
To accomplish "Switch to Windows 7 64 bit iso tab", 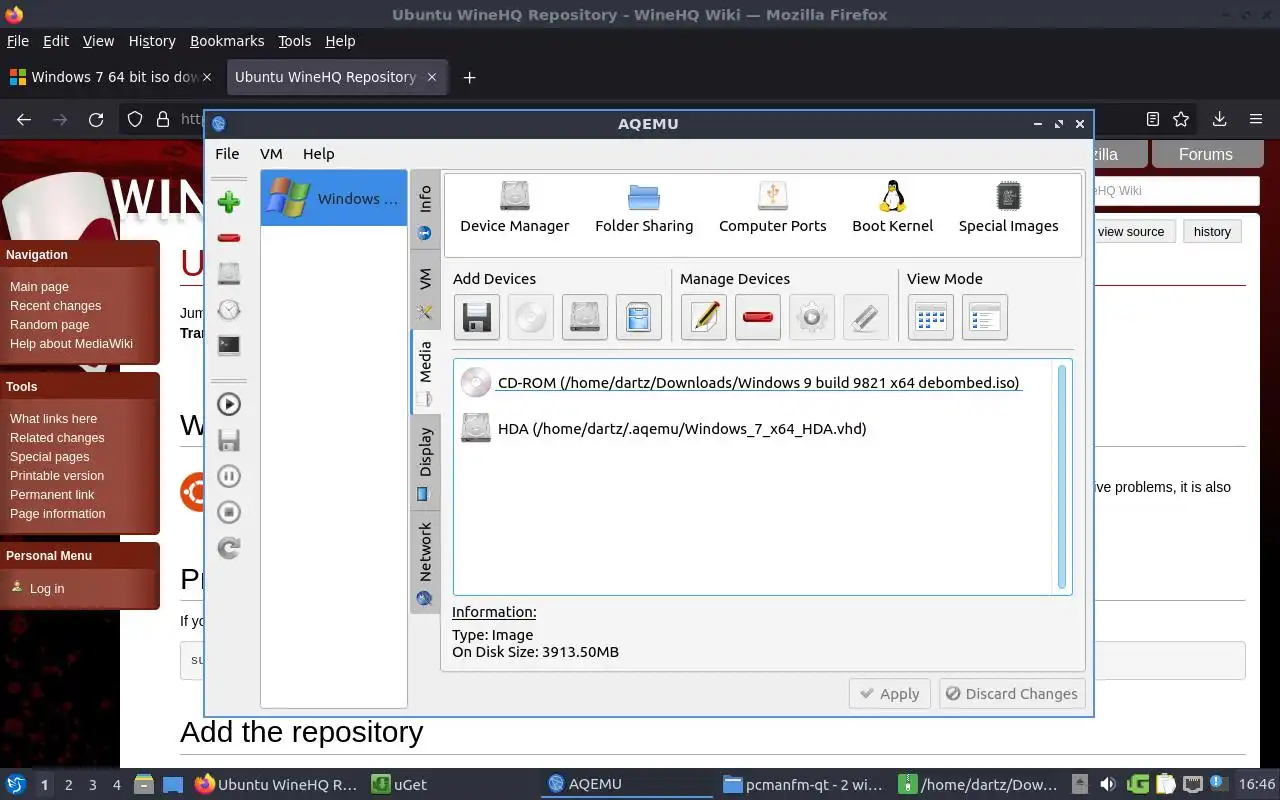I will pyautogui.click(x=112, y=77).
